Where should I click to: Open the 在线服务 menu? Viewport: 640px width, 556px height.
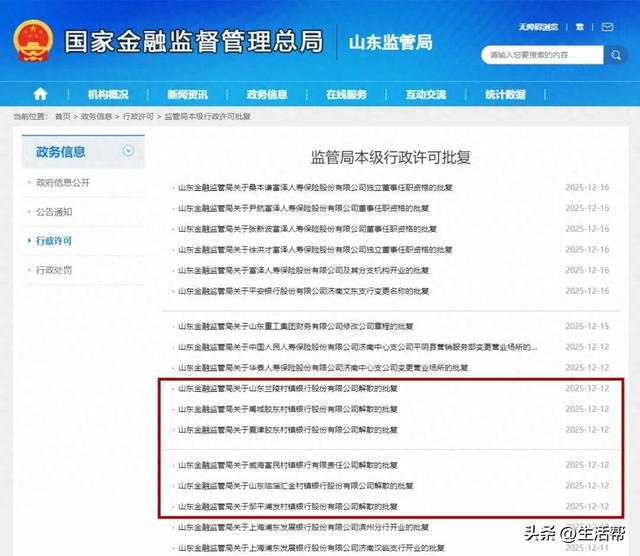coord(346,95)
